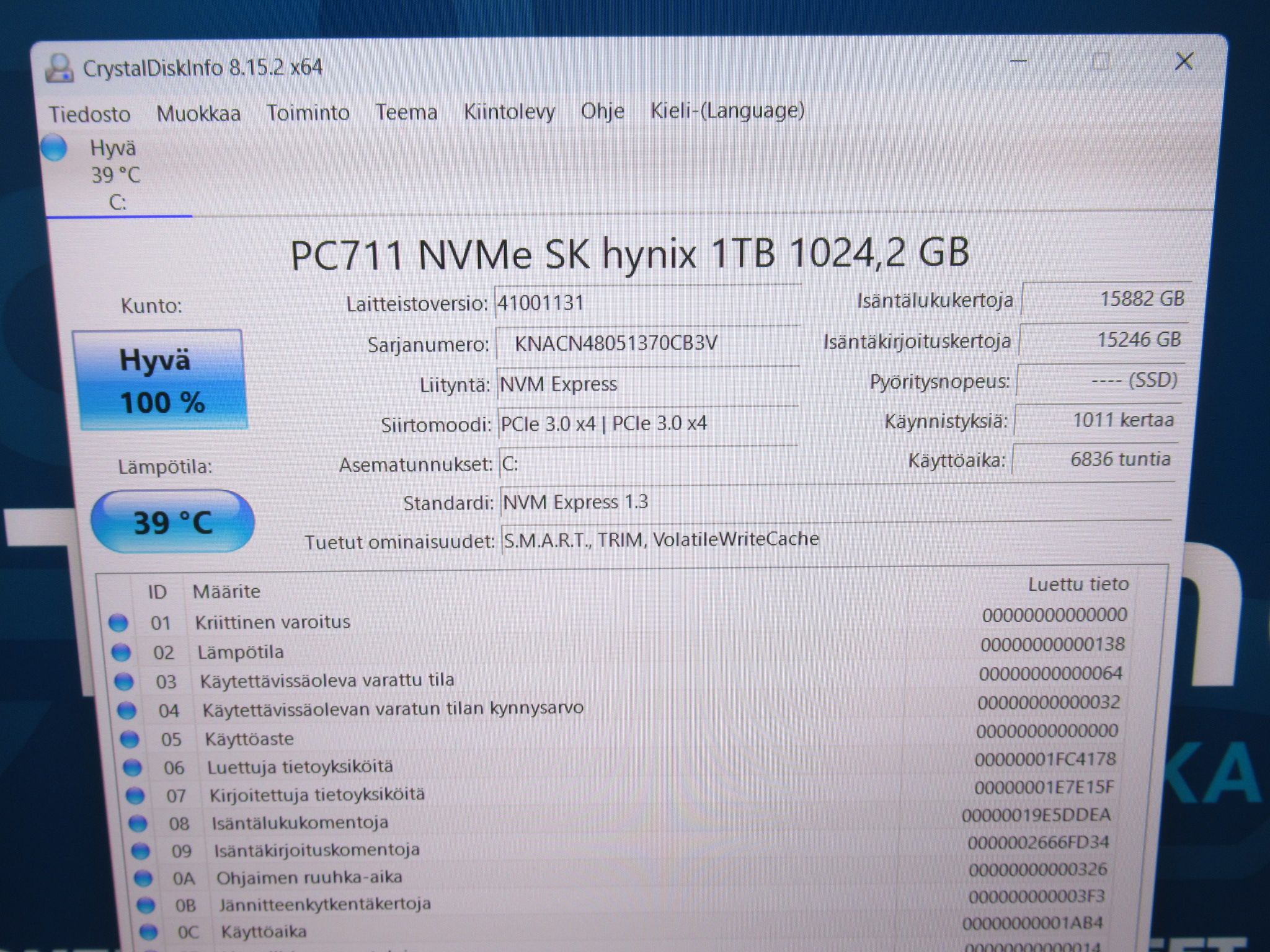Image resolution: width=1270 pixels, height=952 pixels.
Task: Click the status dot for Lämpötila attribute row
Action: click(121, 652)
